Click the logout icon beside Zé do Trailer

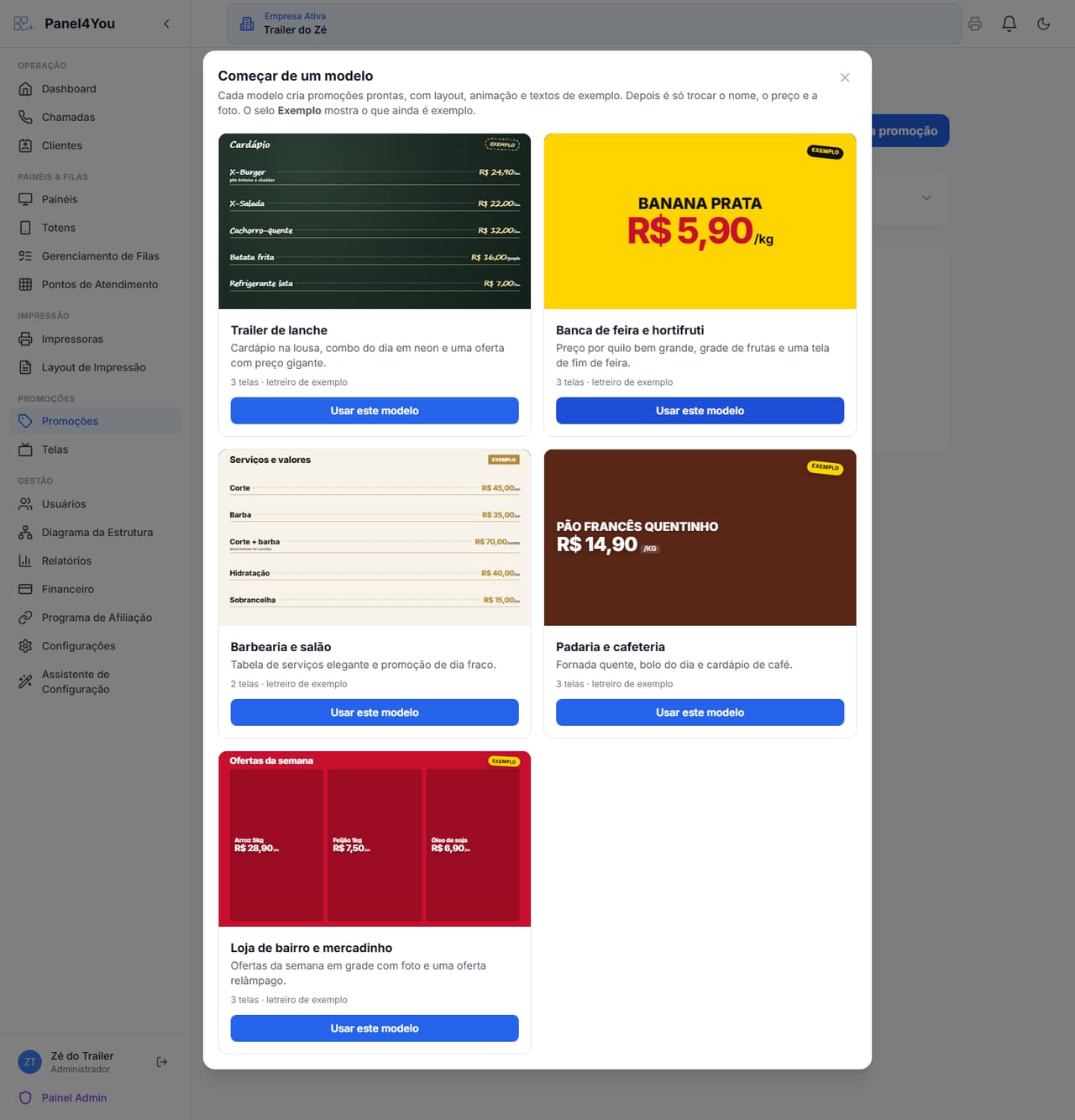[x=162, y=1062]
